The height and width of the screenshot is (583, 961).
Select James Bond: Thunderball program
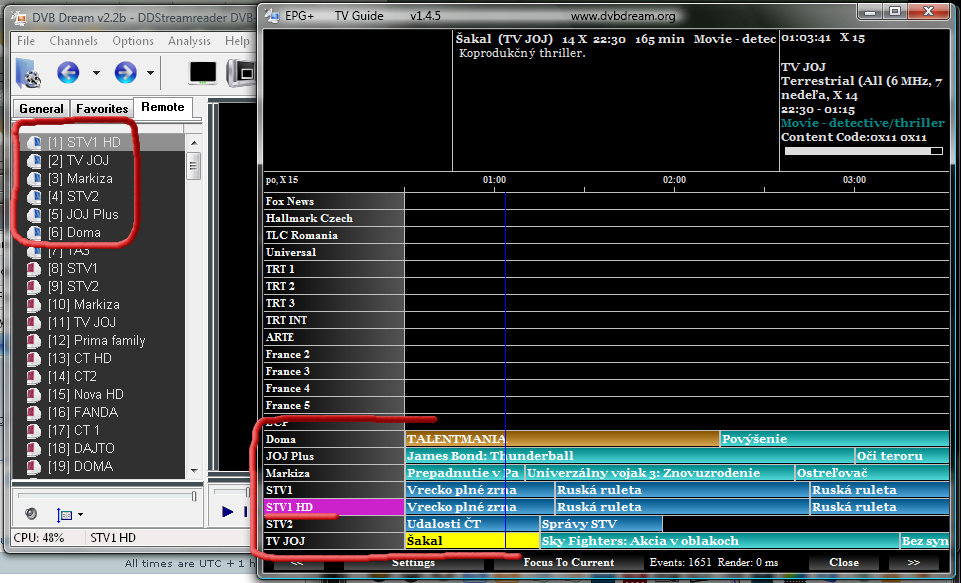click(x=629, y=456)
